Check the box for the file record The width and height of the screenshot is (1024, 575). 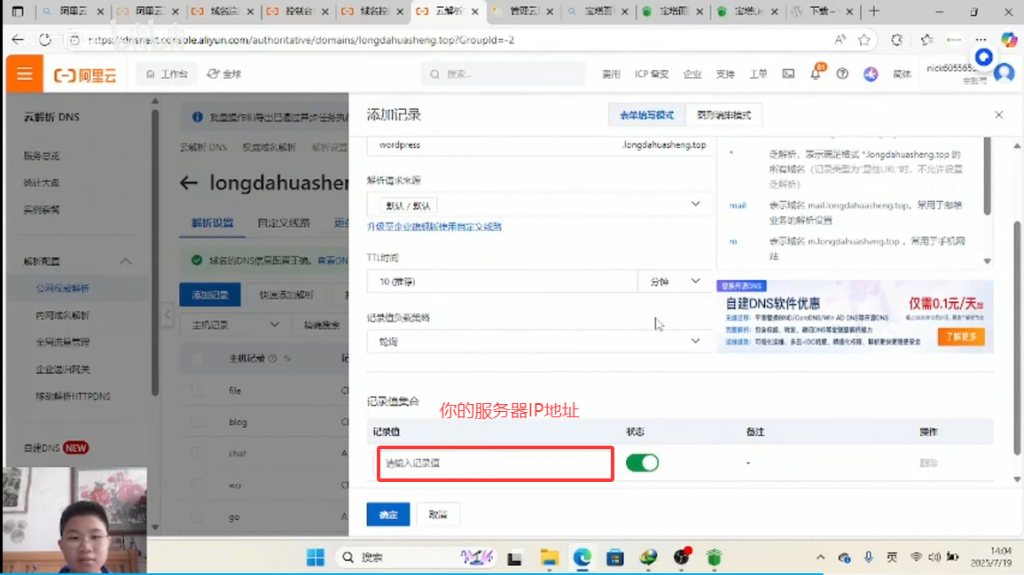point(197,390)
